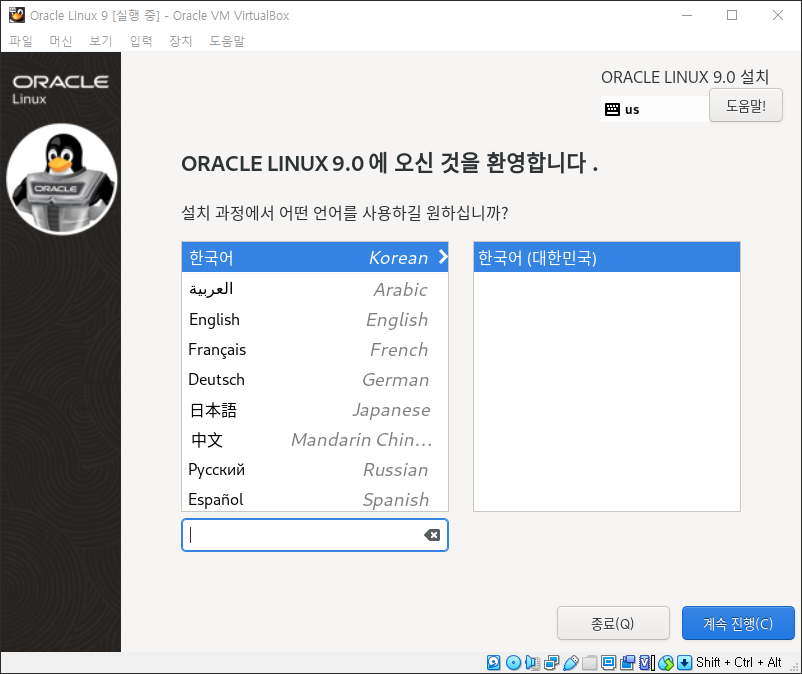
Task: Click the USB devices status icon
Action: (x=571, y=662)
